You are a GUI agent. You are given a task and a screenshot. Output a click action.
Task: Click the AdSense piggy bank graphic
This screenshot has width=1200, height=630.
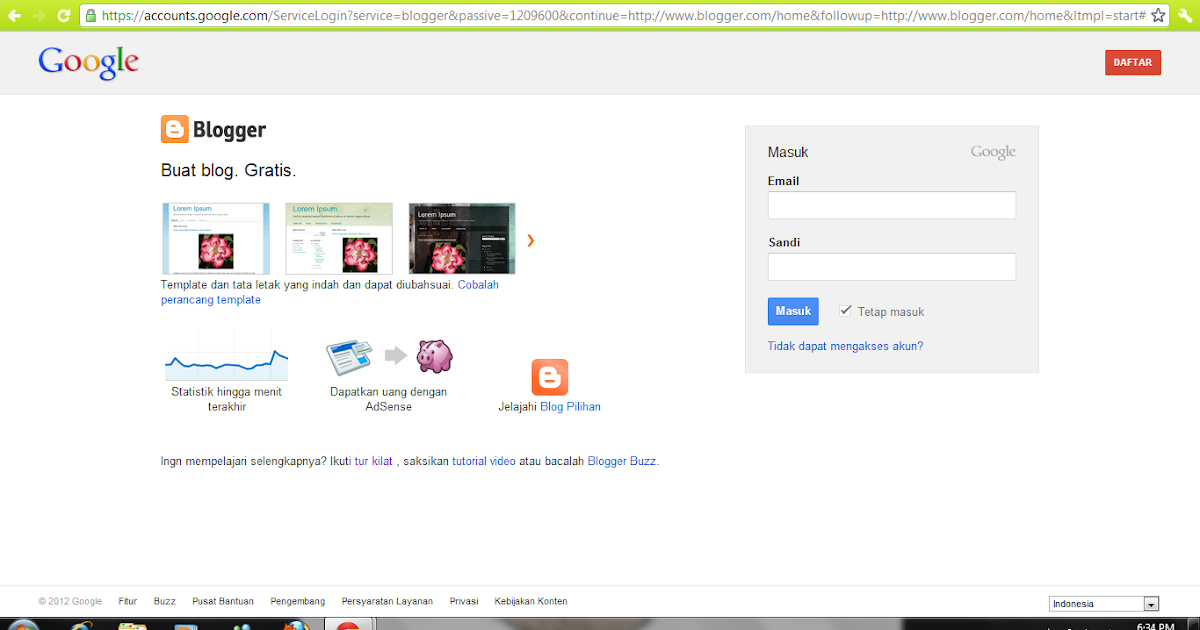[435, 355]
